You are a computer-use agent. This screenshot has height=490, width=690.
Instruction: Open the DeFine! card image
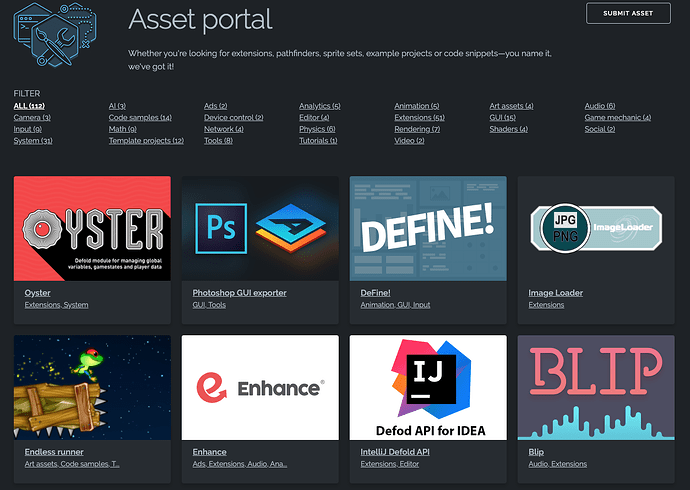point(428,229)
